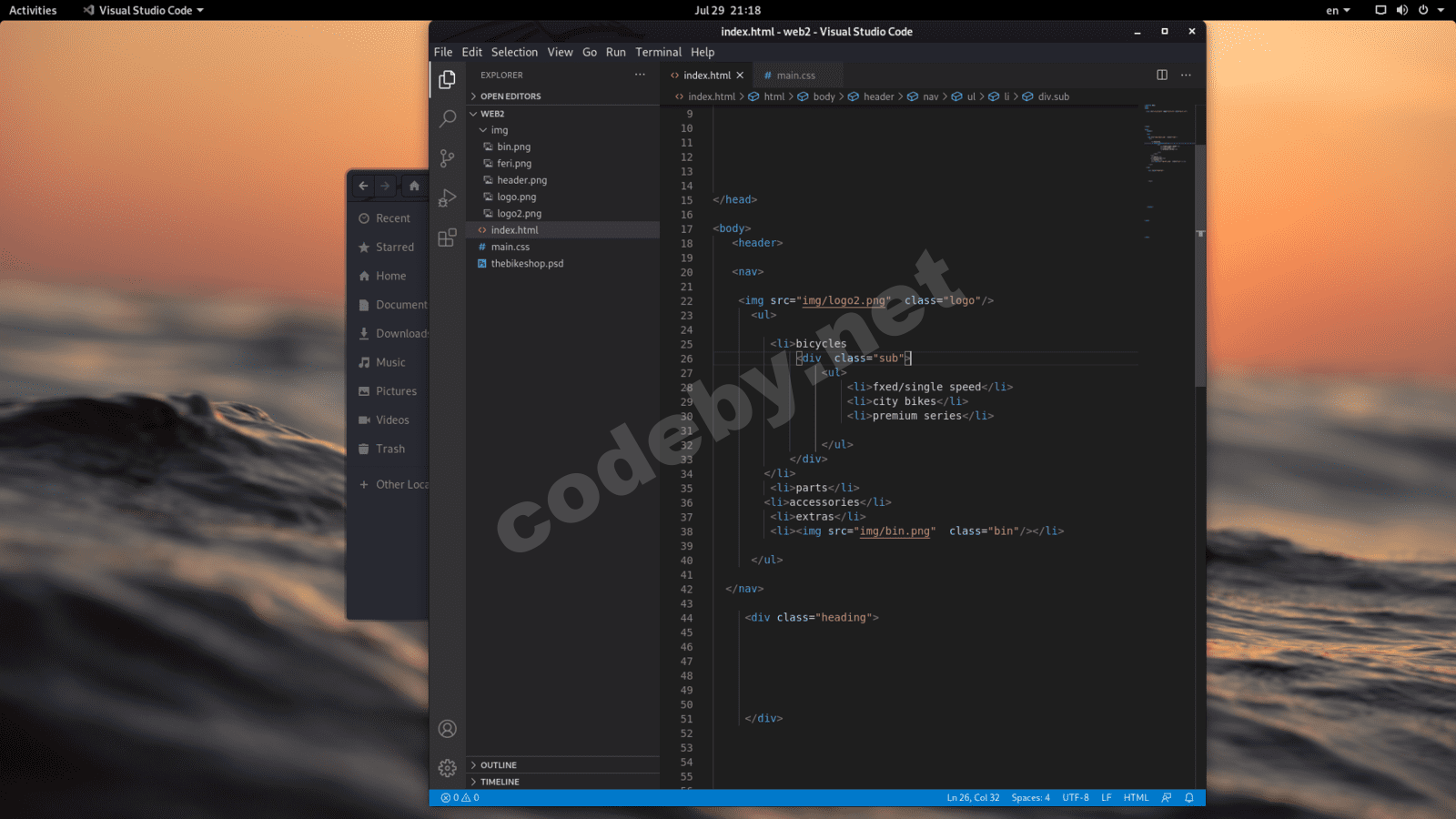
Task: Click the HTML language mode indicator
Action: (1136, 797)
